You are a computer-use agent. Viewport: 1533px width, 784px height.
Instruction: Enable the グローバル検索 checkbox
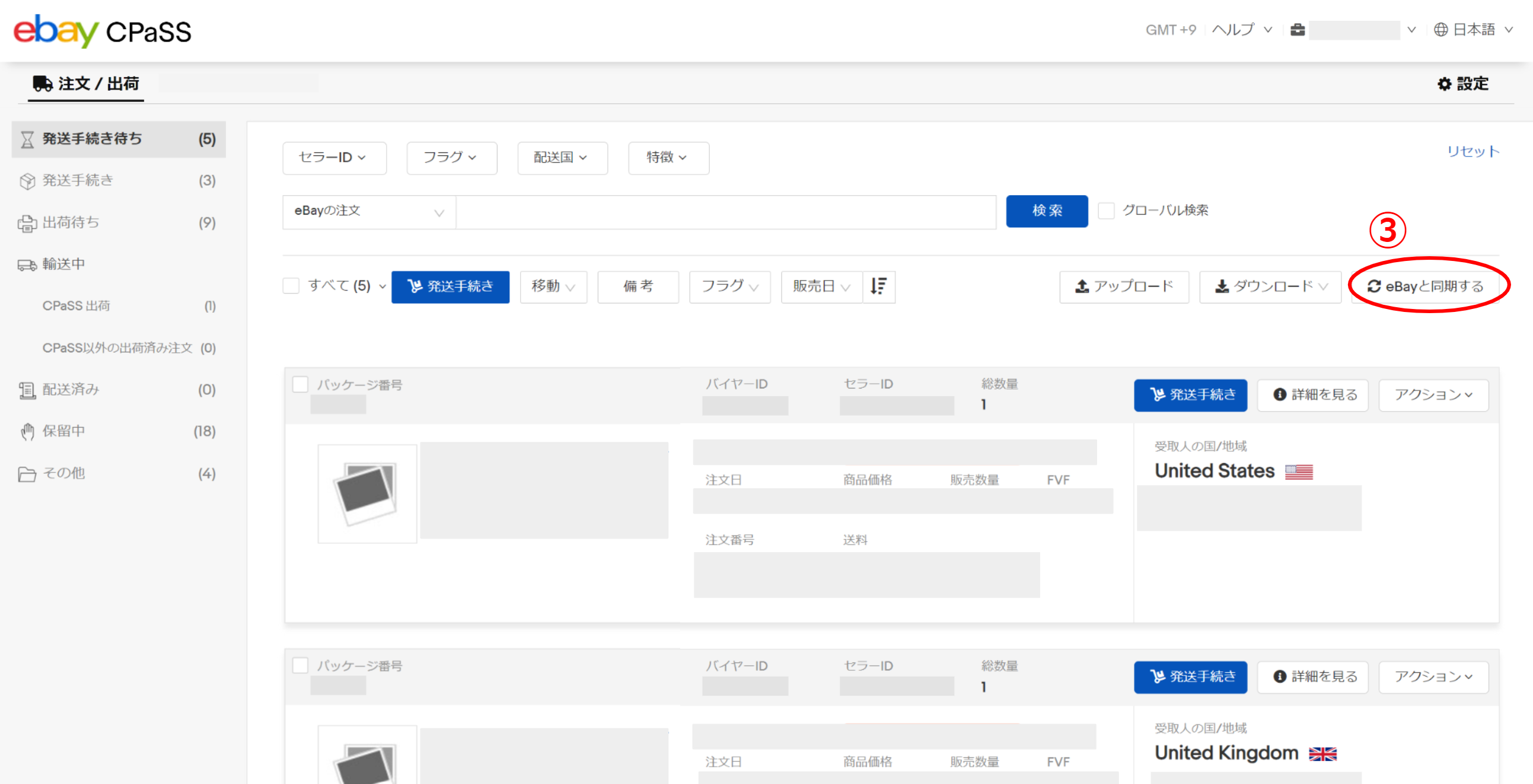[1105, 211]
